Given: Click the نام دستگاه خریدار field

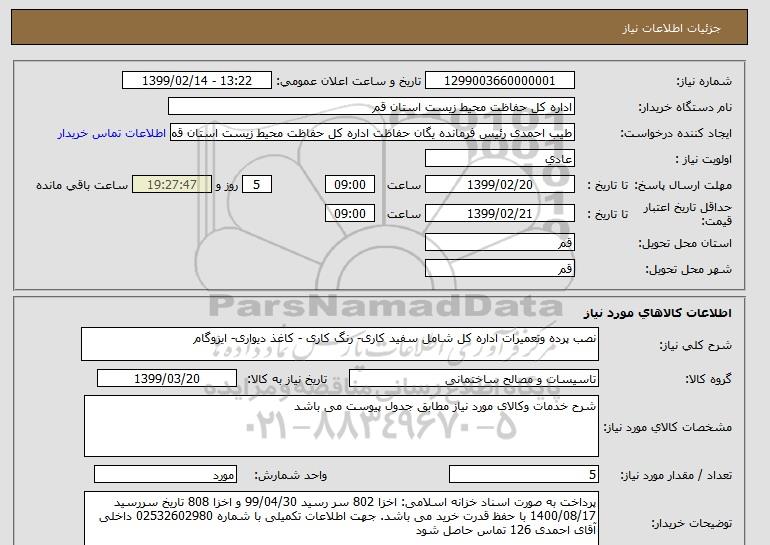Looking at the screenshot, I should pos(371,107).
